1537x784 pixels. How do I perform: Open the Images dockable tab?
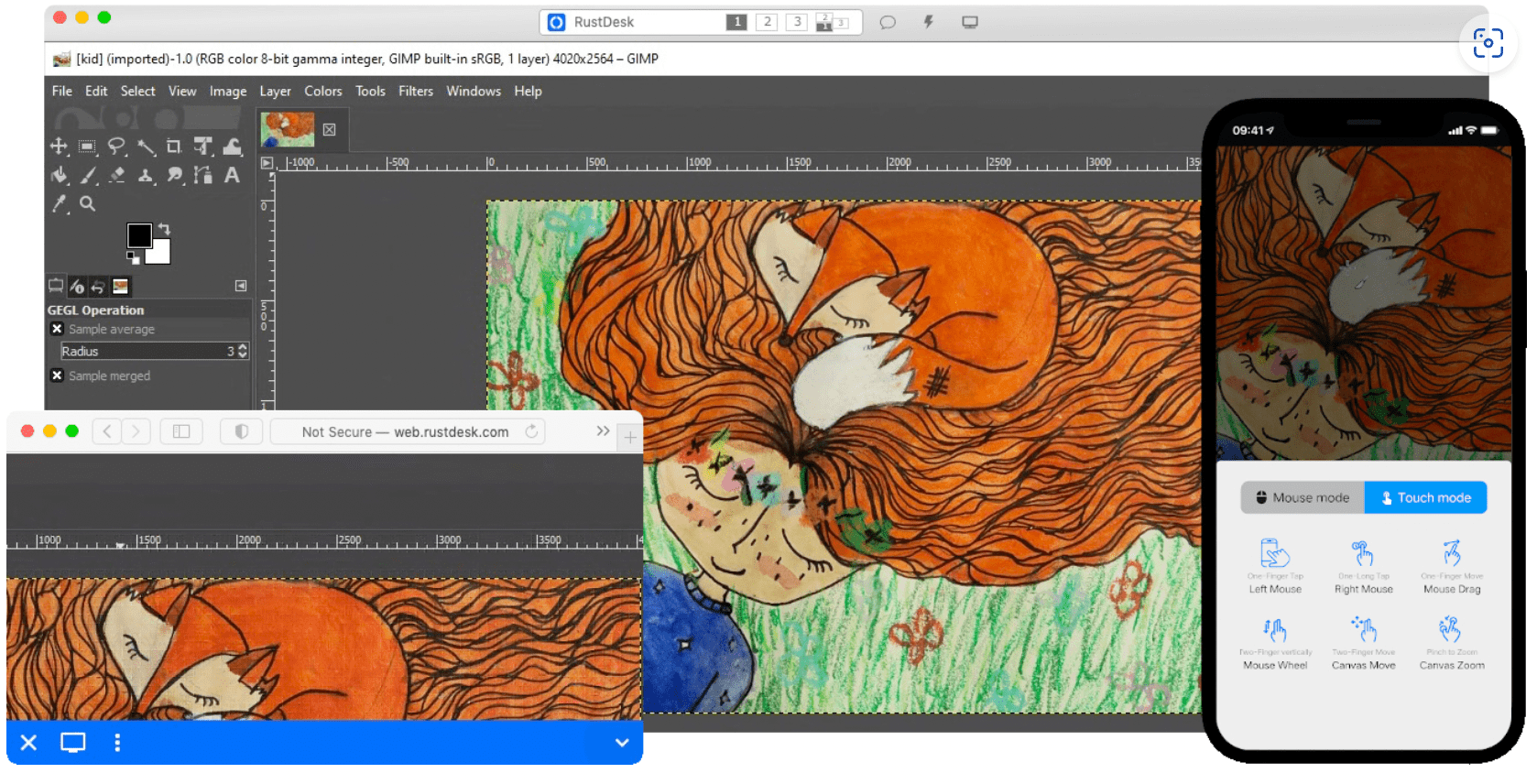(120, 287)
